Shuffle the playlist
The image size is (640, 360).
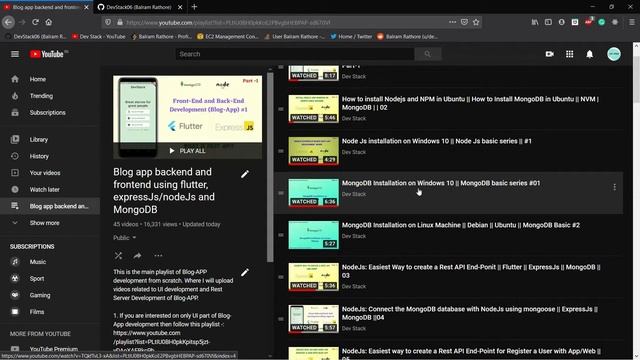118,256
